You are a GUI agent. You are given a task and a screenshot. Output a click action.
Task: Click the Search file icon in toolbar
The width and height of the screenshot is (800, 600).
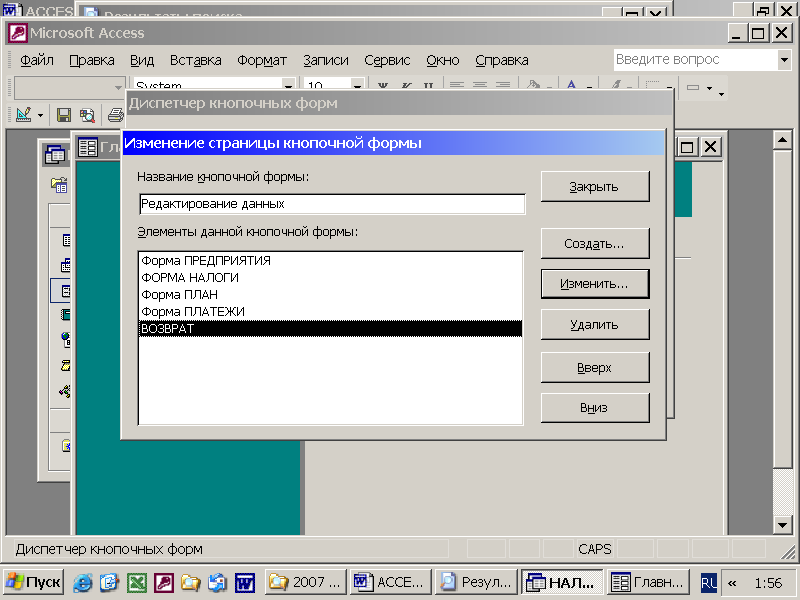pyautogui.click(x=87, y=115)
